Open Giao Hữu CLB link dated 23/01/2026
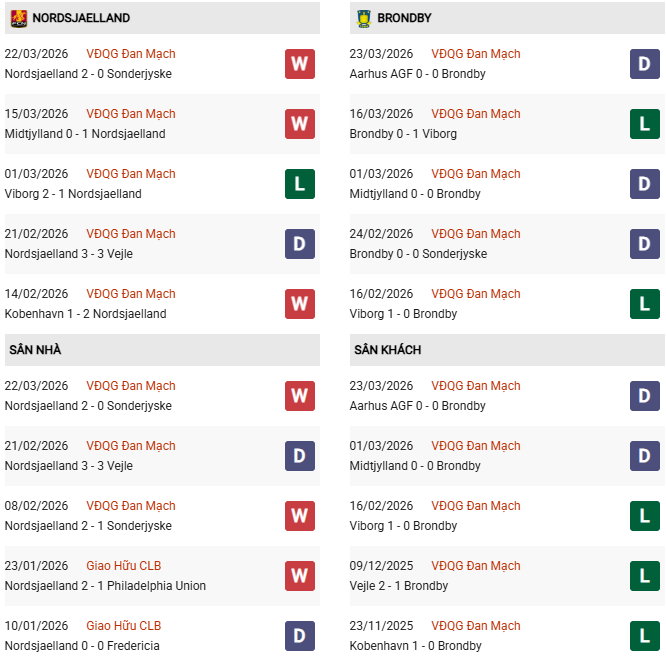The image size is (666, 659). (124, 566)
